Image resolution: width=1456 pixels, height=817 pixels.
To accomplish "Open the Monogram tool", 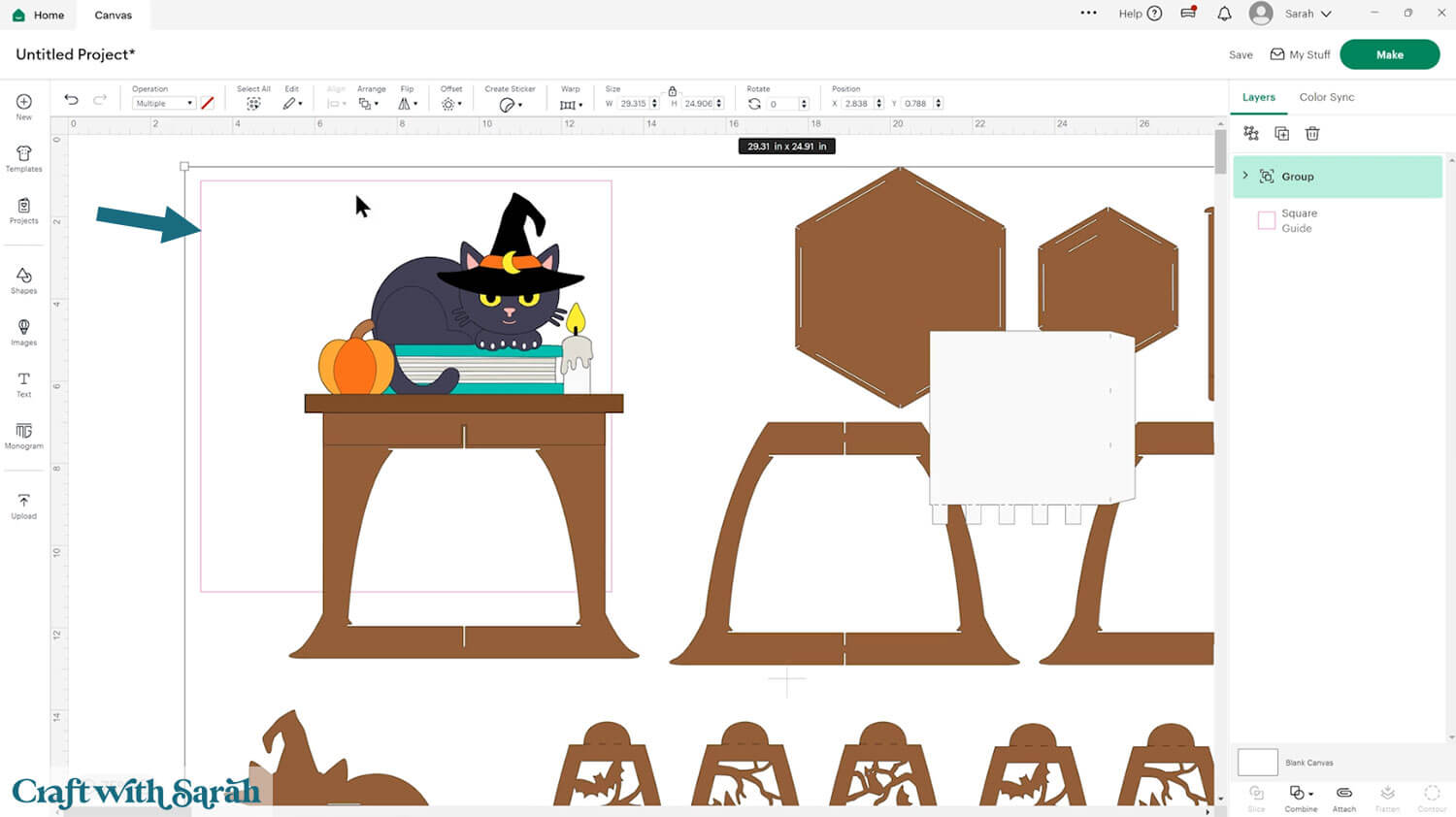I will (x=22, y=437).
